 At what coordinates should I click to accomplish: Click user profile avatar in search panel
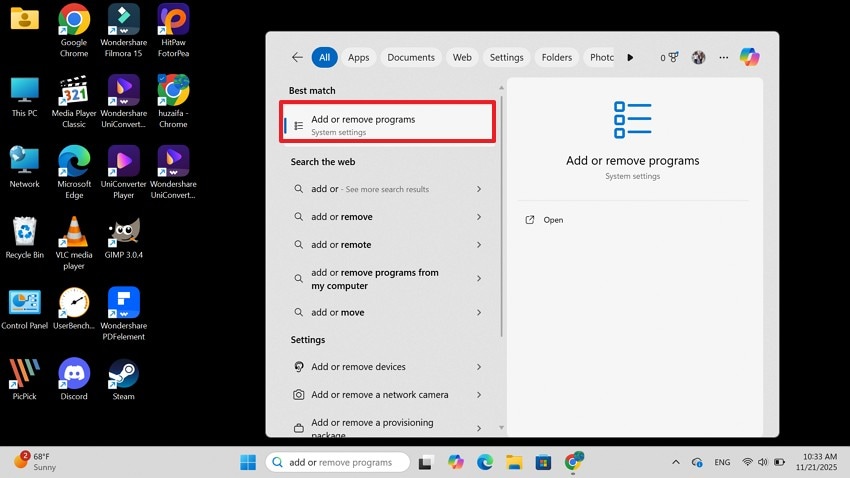tap(698, 57)
